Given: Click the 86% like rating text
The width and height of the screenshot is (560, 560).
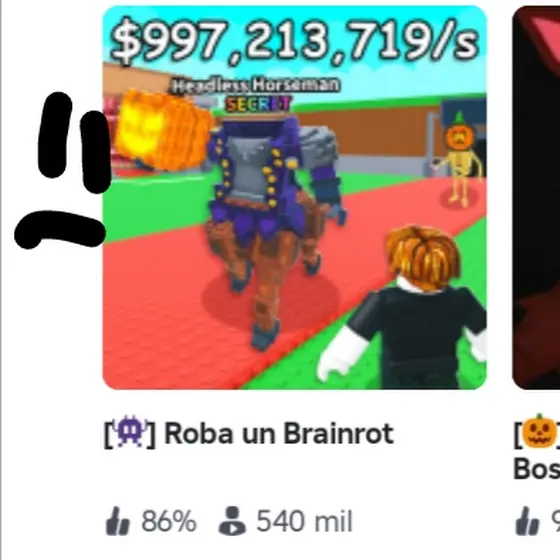Looking at the screenshot, I should (169, 521).
